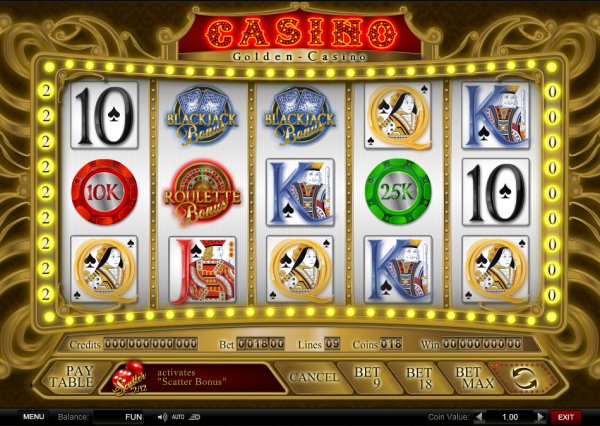Click the BET 9 button
The image size is (600, 426).
pos(367,377)
